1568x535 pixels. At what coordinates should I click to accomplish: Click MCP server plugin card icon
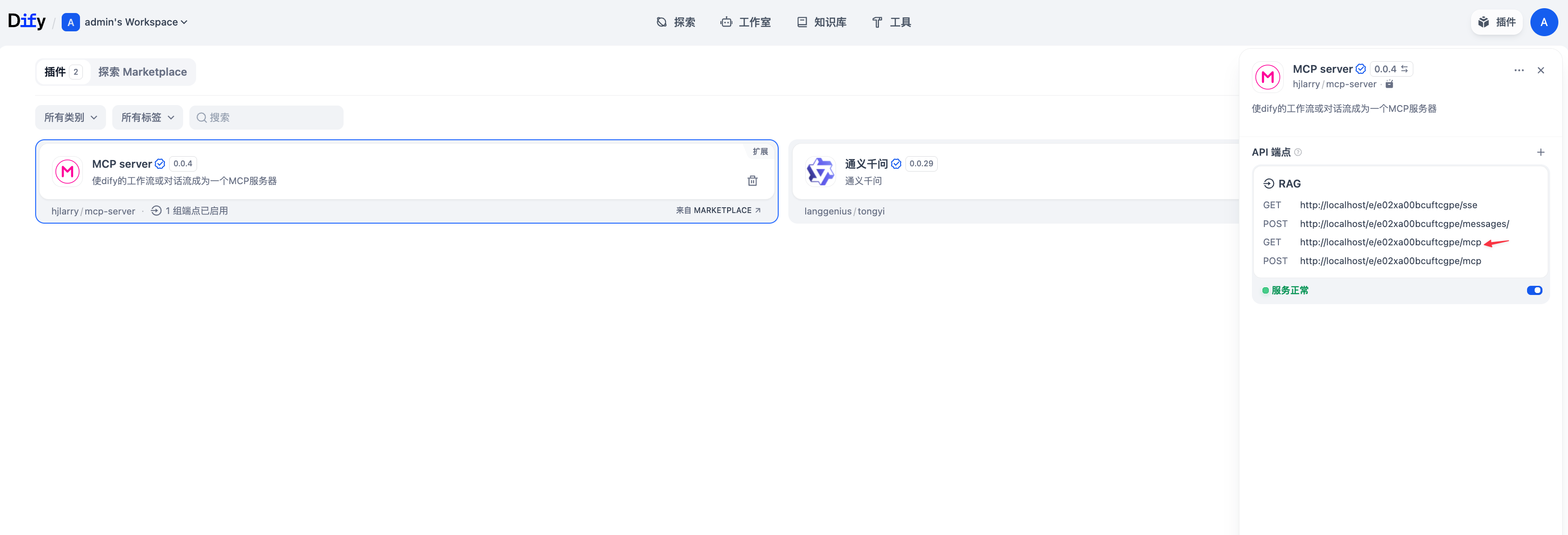pyautogui.click(x=67, y=172)
